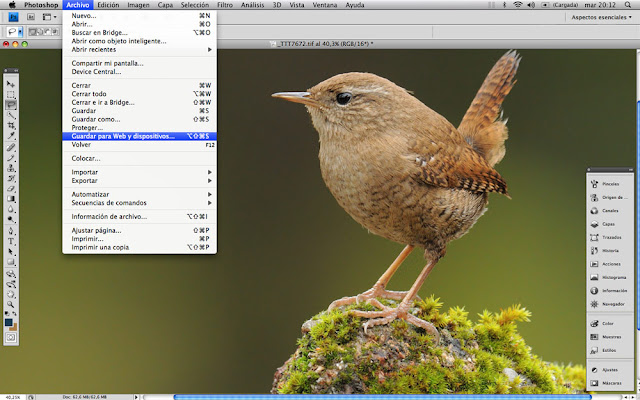The height and width of the screenshot is (400, 640).
Task: Open the background color swatch
Action: pyautogui.click(x=14, y=327)
